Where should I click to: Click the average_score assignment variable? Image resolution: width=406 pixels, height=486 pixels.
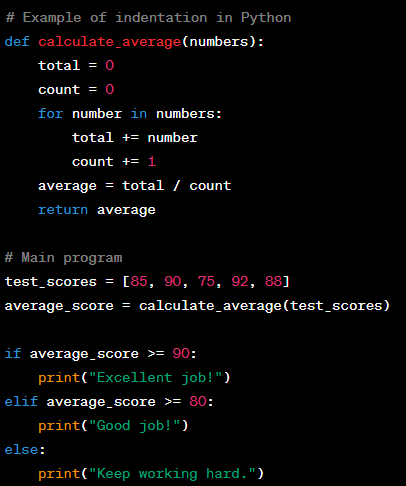59,306
